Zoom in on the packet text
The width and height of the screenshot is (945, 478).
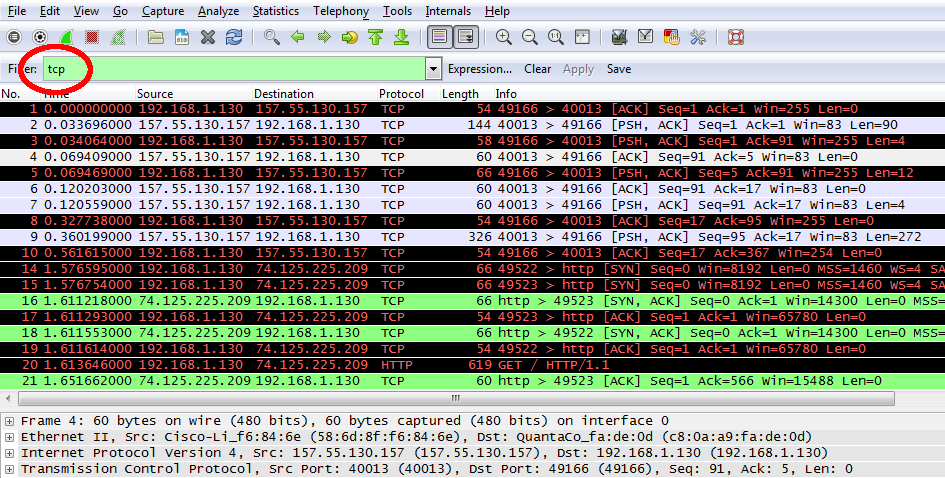tap(504, 37)
